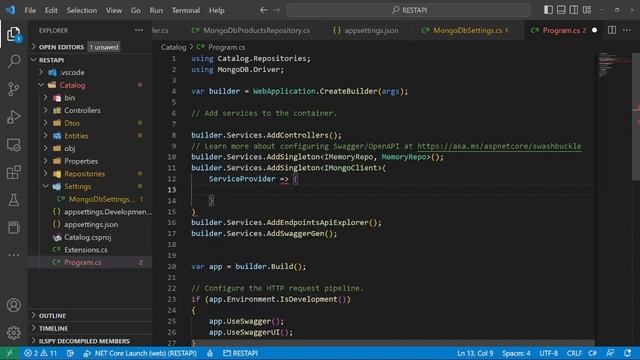Split the editor to the right
Viewport: 640px width, 360px height.
tap(612, 30)
